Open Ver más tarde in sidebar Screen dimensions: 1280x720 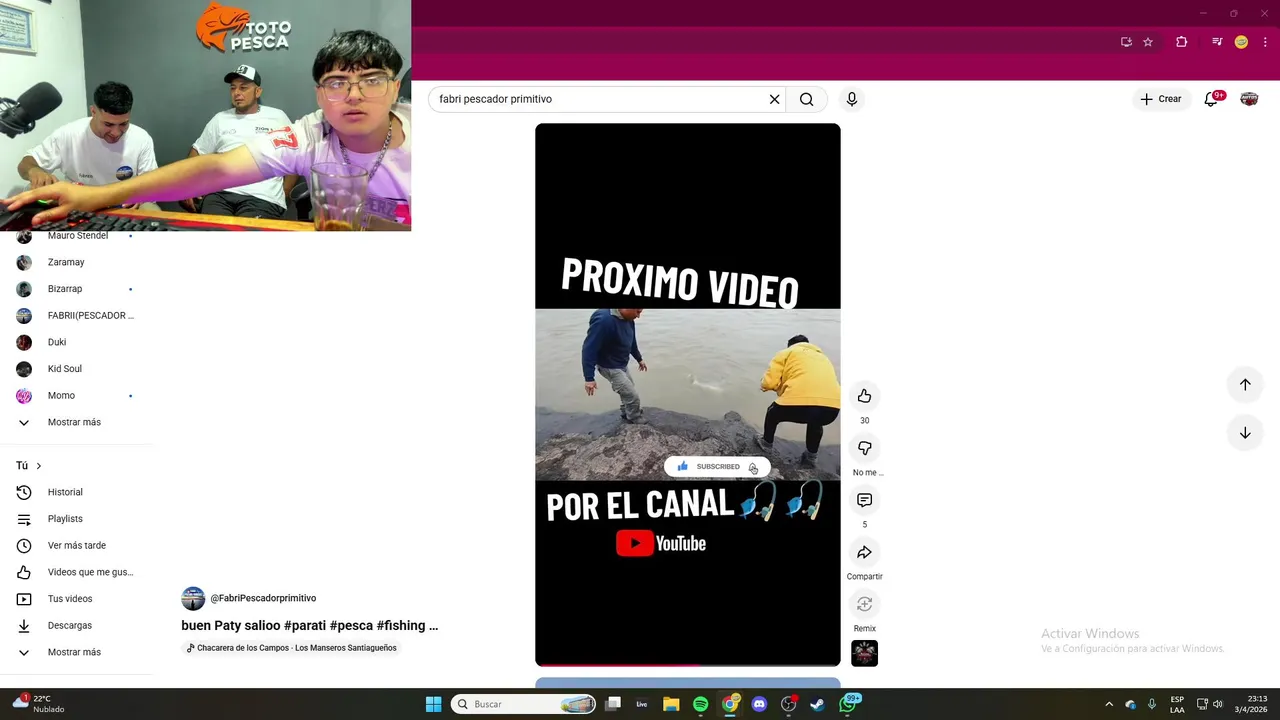pos(76,545)
